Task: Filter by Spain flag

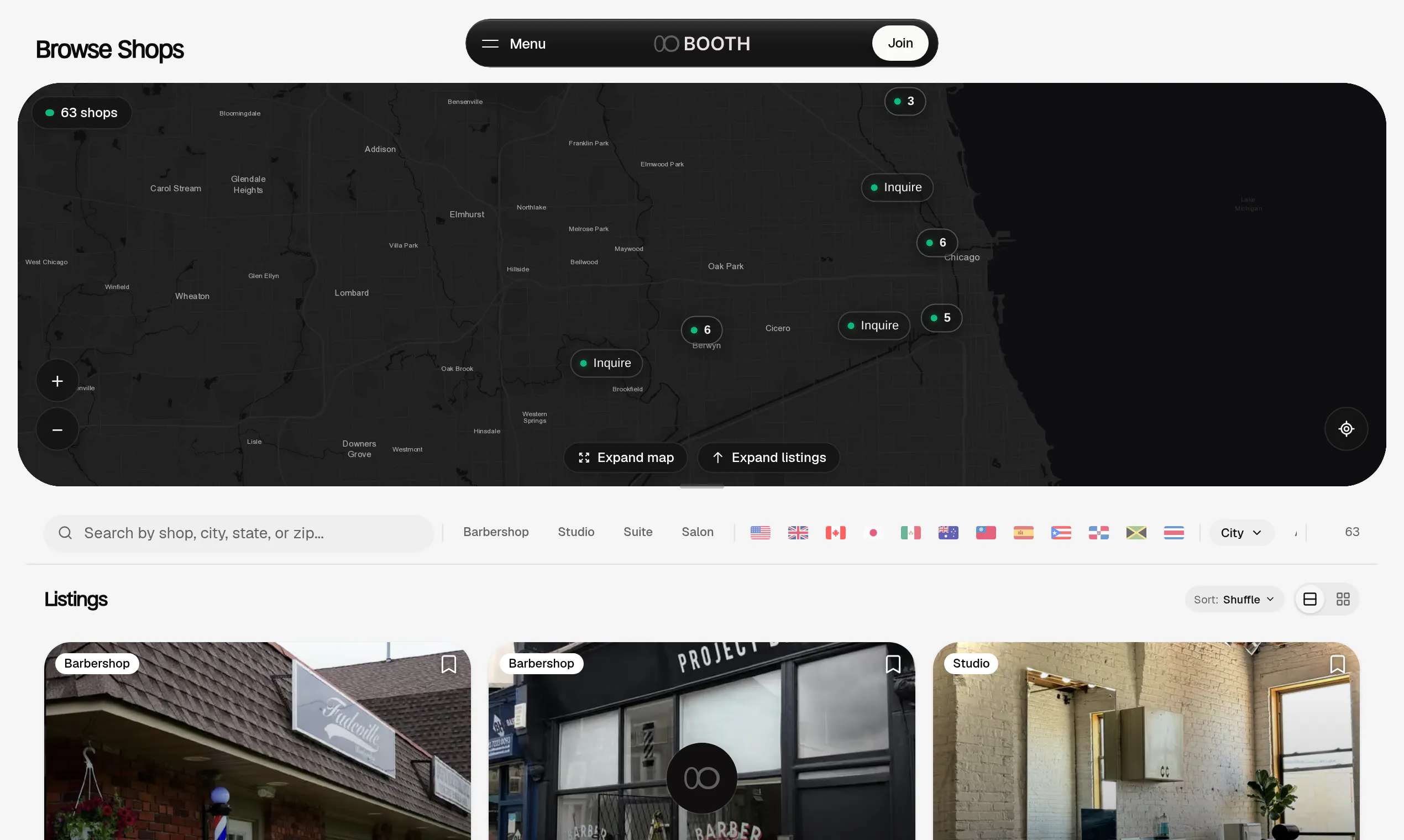Action: coord(1024,533)
